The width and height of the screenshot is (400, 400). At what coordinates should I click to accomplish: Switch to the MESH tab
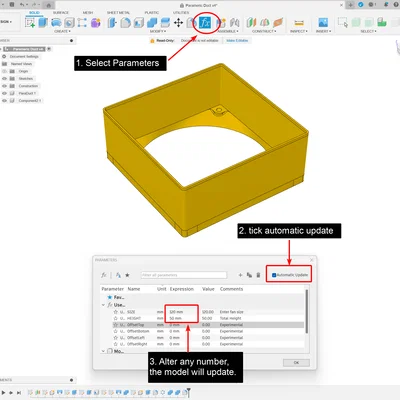tap(88, 13)
